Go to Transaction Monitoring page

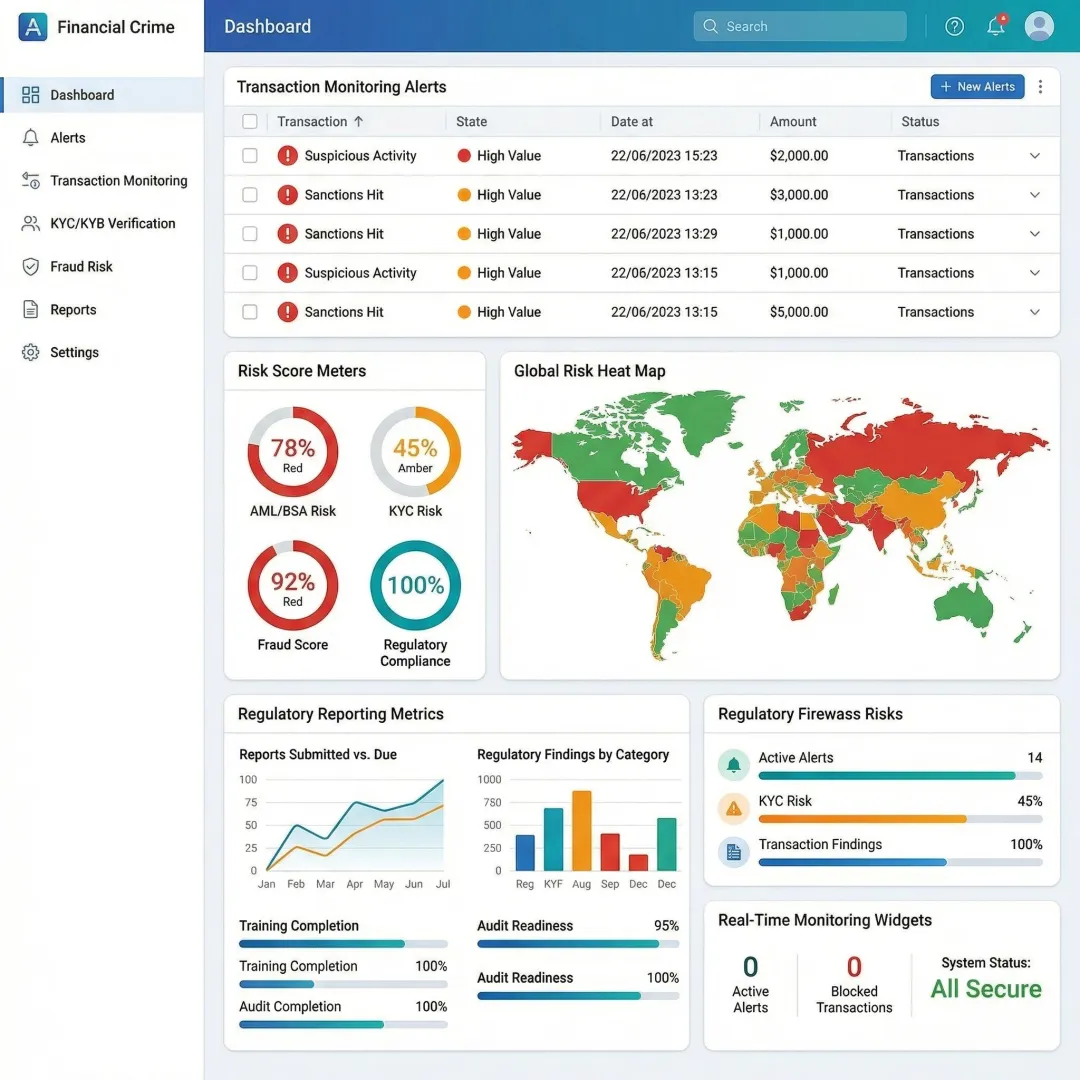(x=102, y=180)
